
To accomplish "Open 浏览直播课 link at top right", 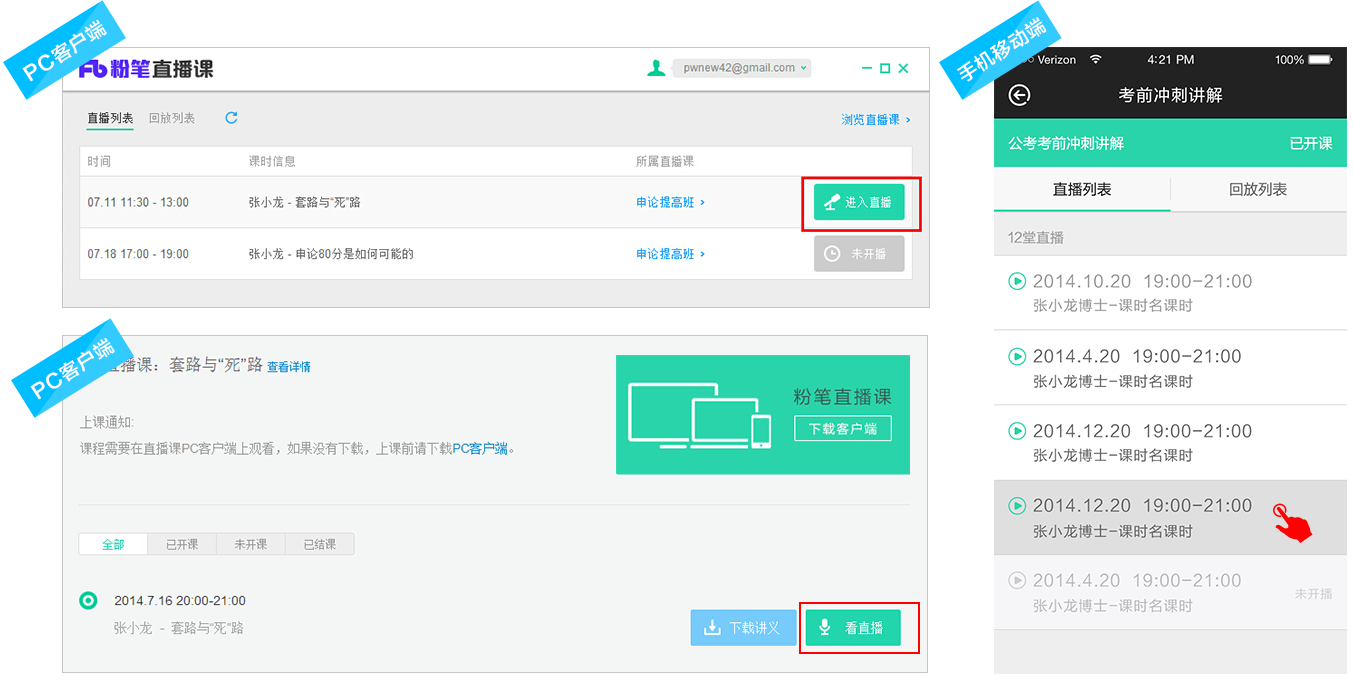I will coord(875,119).
